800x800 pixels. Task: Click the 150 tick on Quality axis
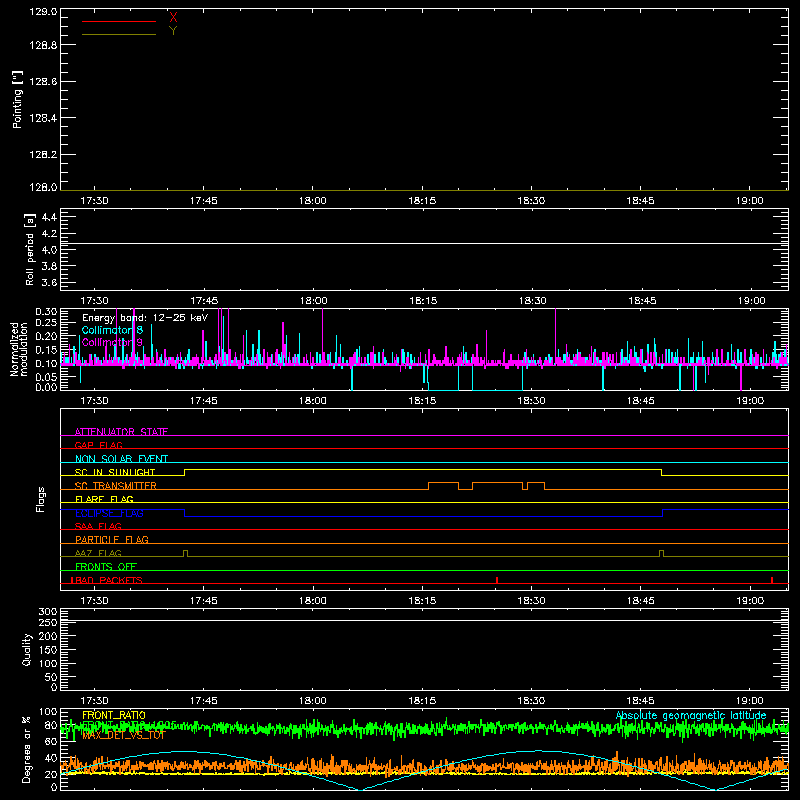pyautogui.click(x=48, y=650)
